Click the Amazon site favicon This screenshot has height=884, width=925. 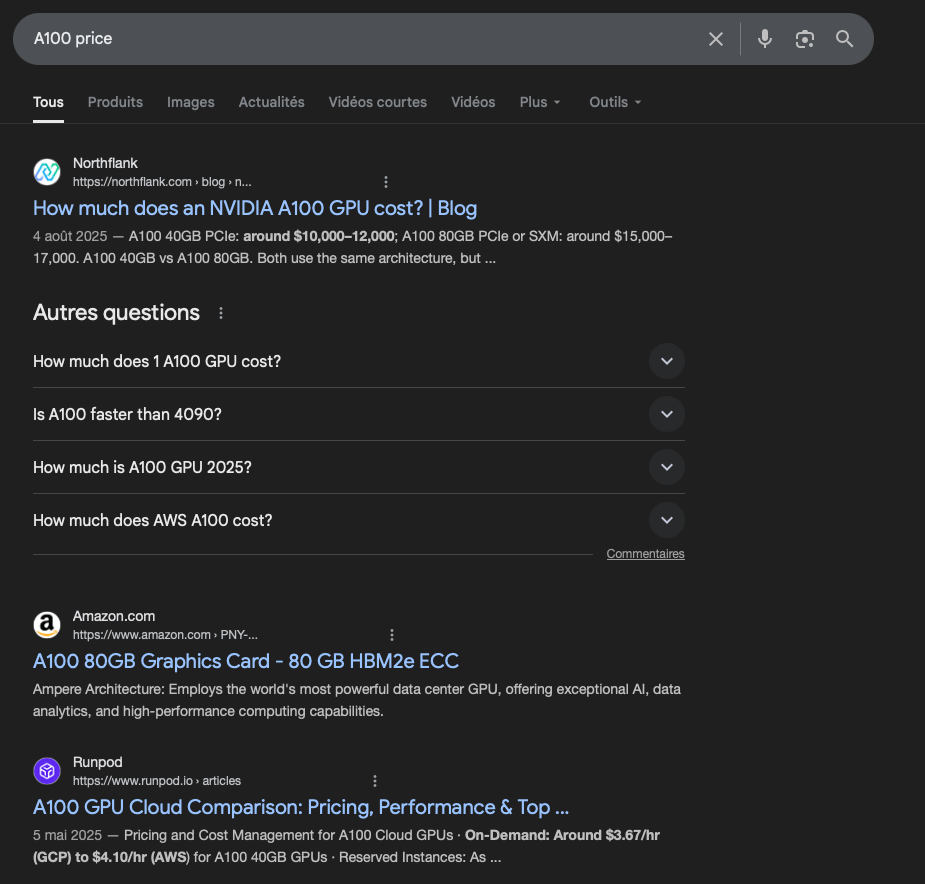tap(47, 625)
